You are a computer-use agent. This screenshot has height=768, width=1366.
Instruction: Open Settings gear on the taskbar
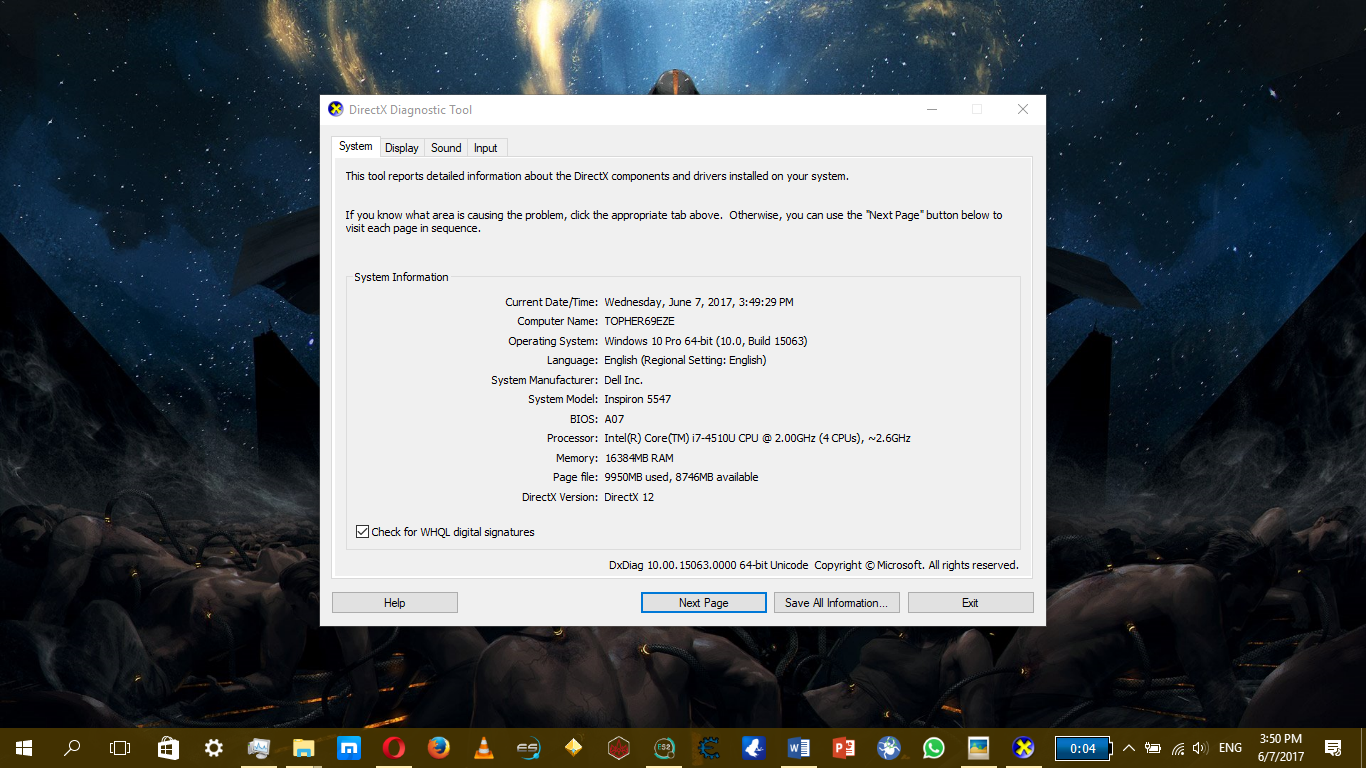[x=214, y=748]
